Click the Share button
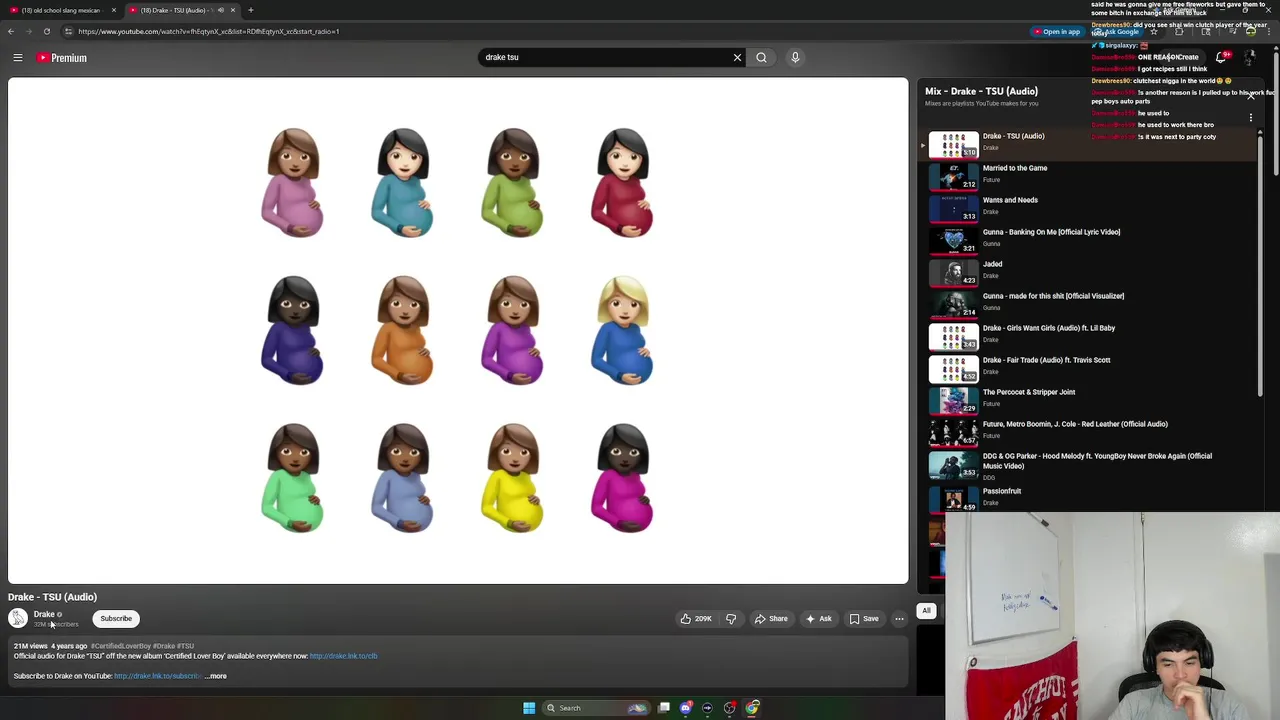This screenshot has height=720, width=1280. point(771,619)
